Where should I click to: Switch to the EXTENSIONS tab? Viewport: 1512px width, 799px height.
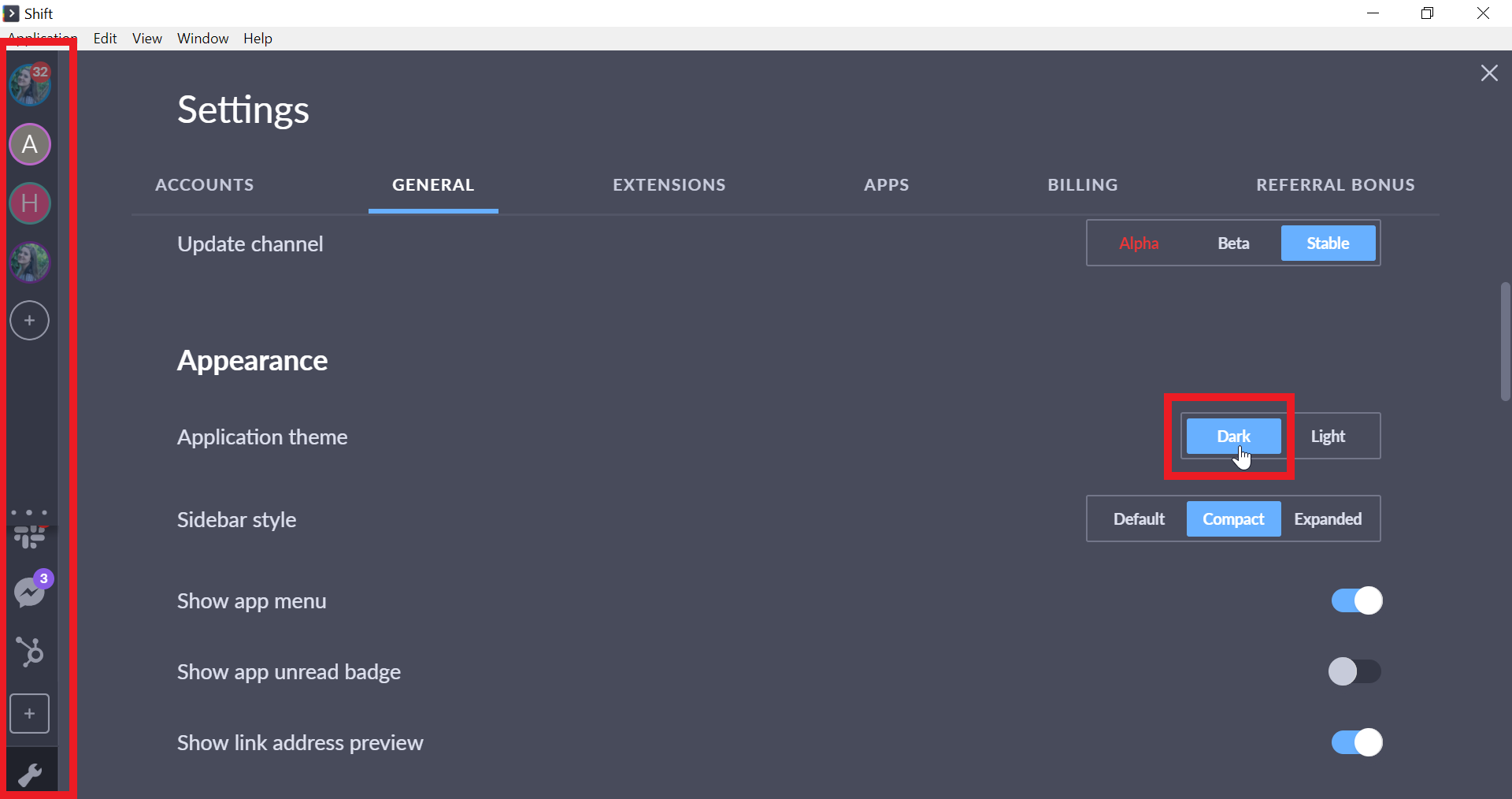pyautogui.click(x=669, y=185)
